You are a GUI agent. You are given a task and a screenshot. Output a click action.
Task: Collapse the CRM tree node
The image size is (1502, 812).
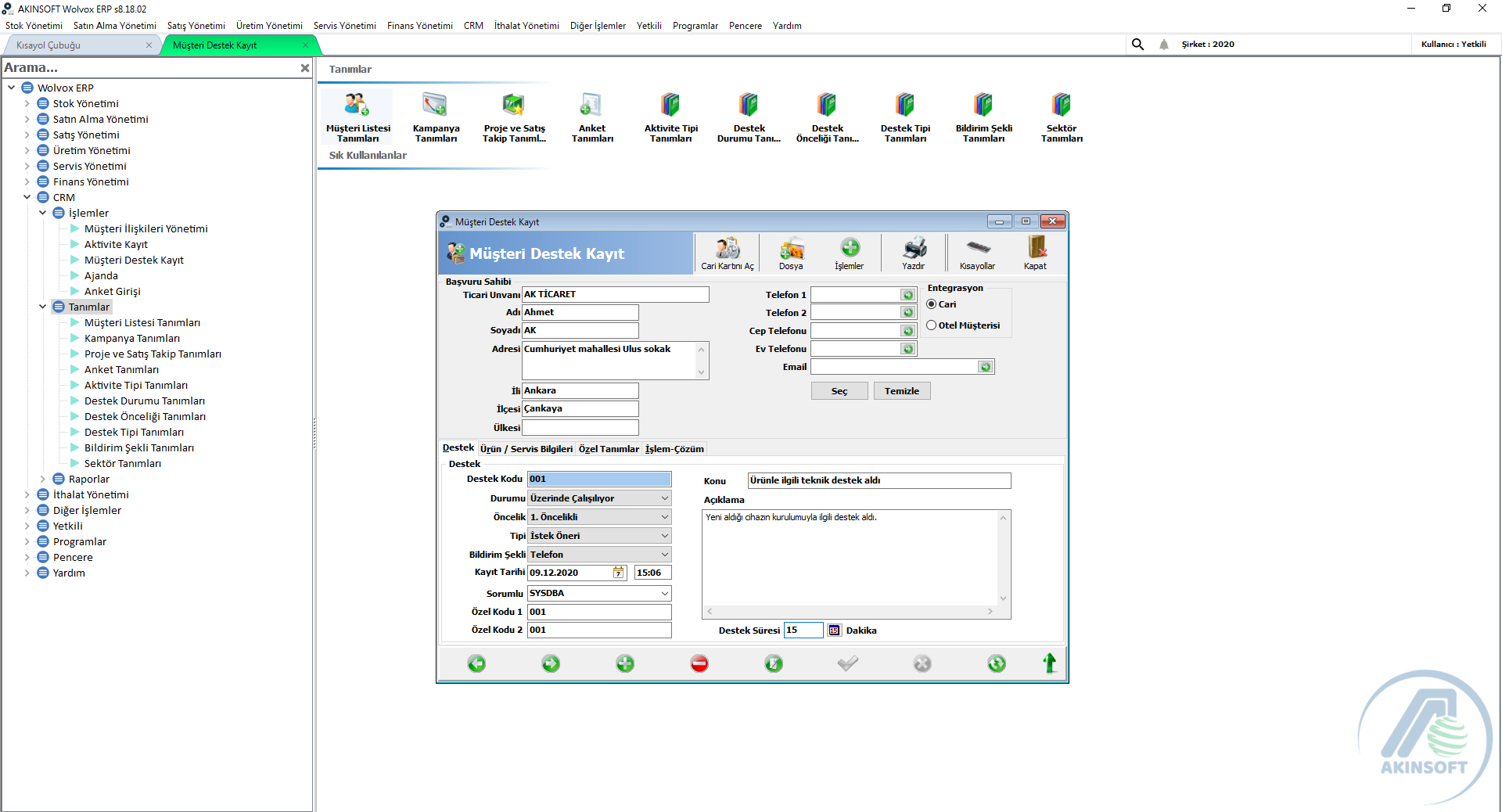point(27,197)
